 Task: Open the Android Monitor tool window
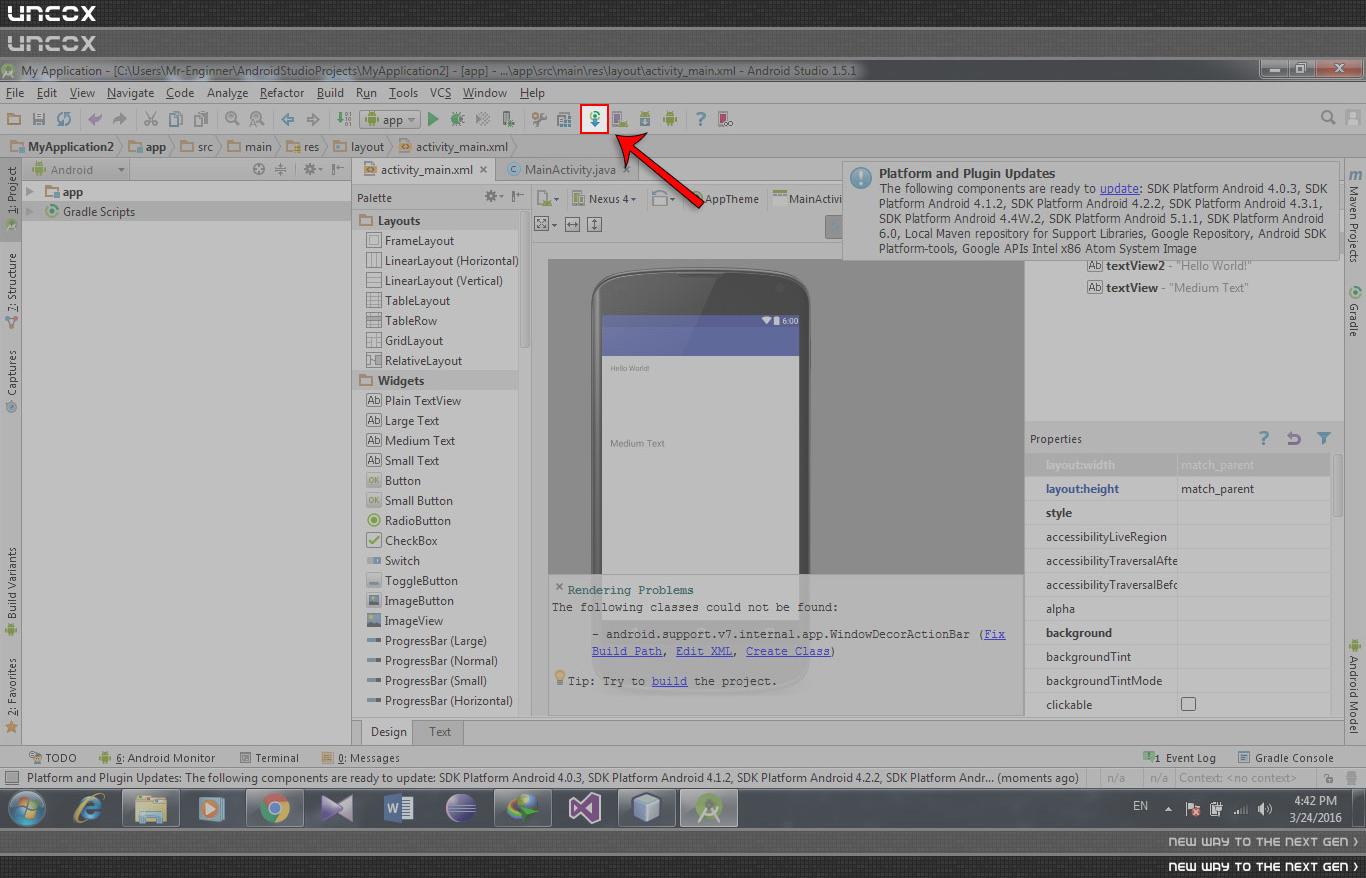(x=157, y=758)
